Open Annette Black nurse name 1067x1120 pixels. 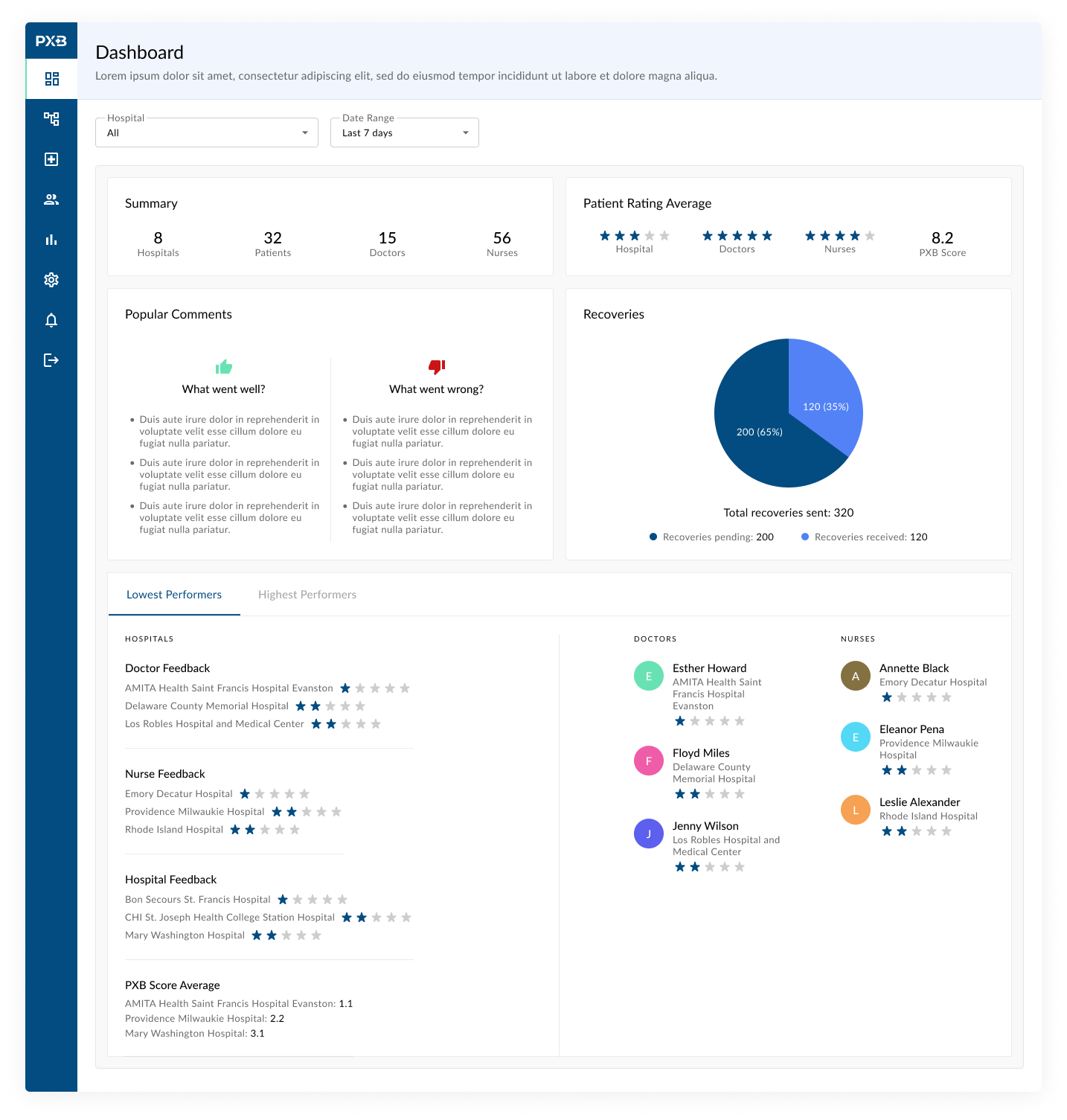coord(914,668)
